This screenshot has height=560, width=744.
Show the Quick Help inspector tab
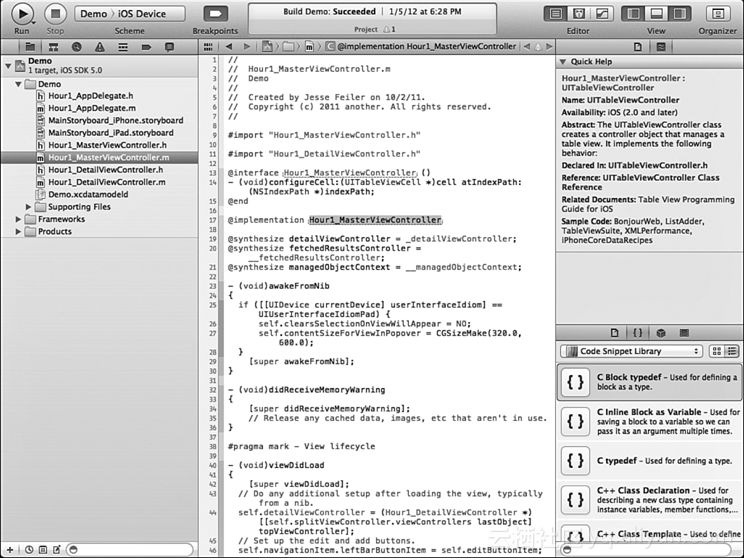[660, 47]
